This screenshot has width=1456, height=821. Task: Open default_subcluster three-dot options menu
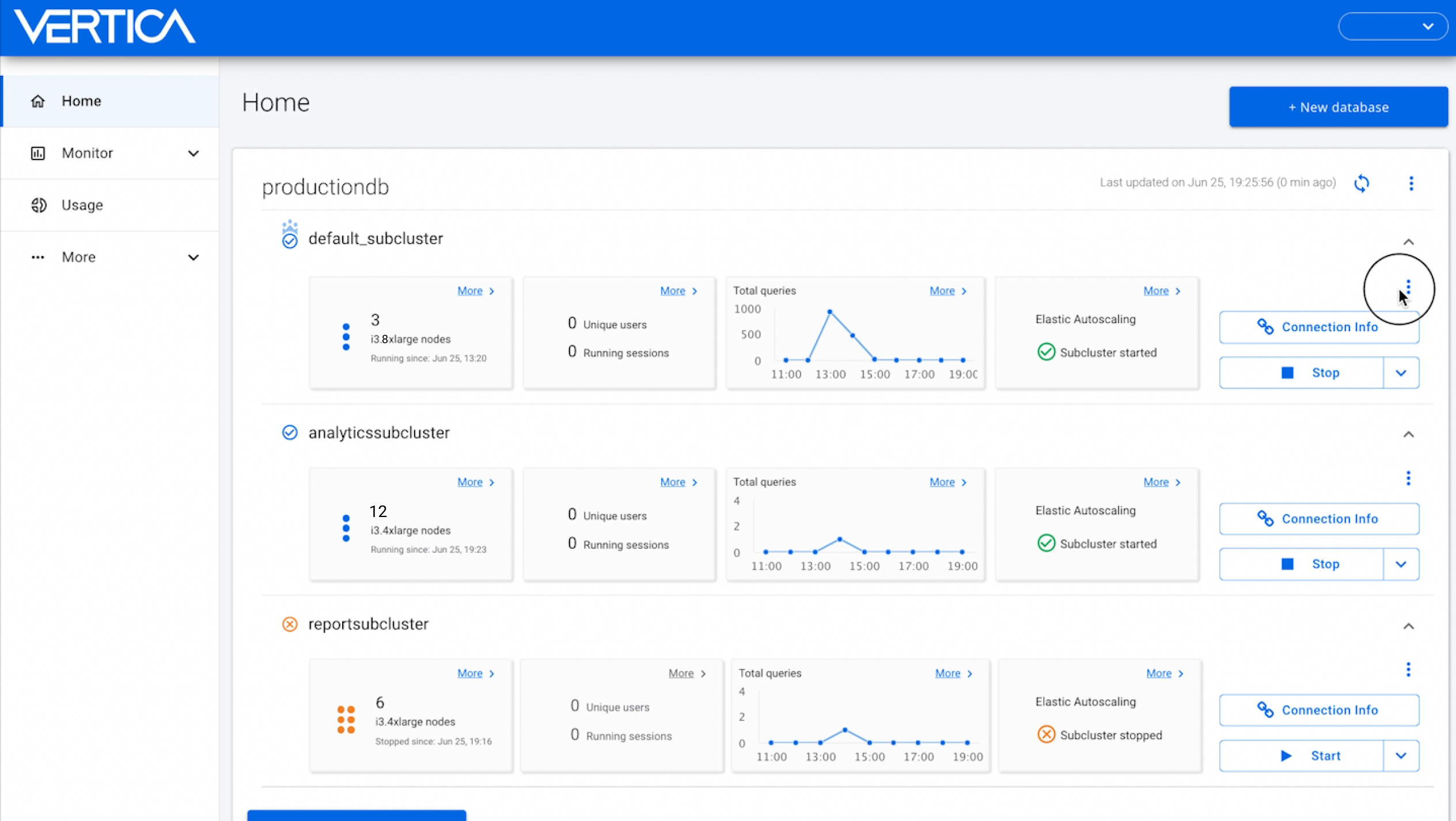pos(1408,287)
